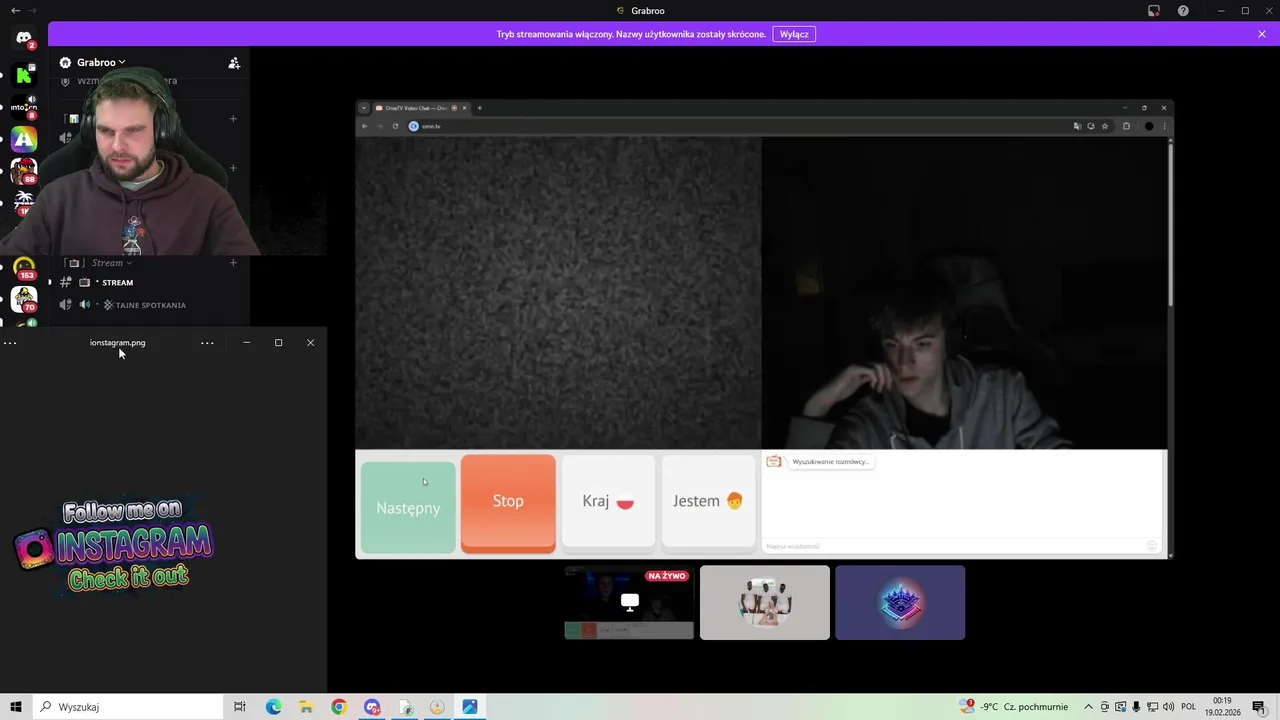
Task: Open server icon with 153 badge
Action: tap(24, 268)
